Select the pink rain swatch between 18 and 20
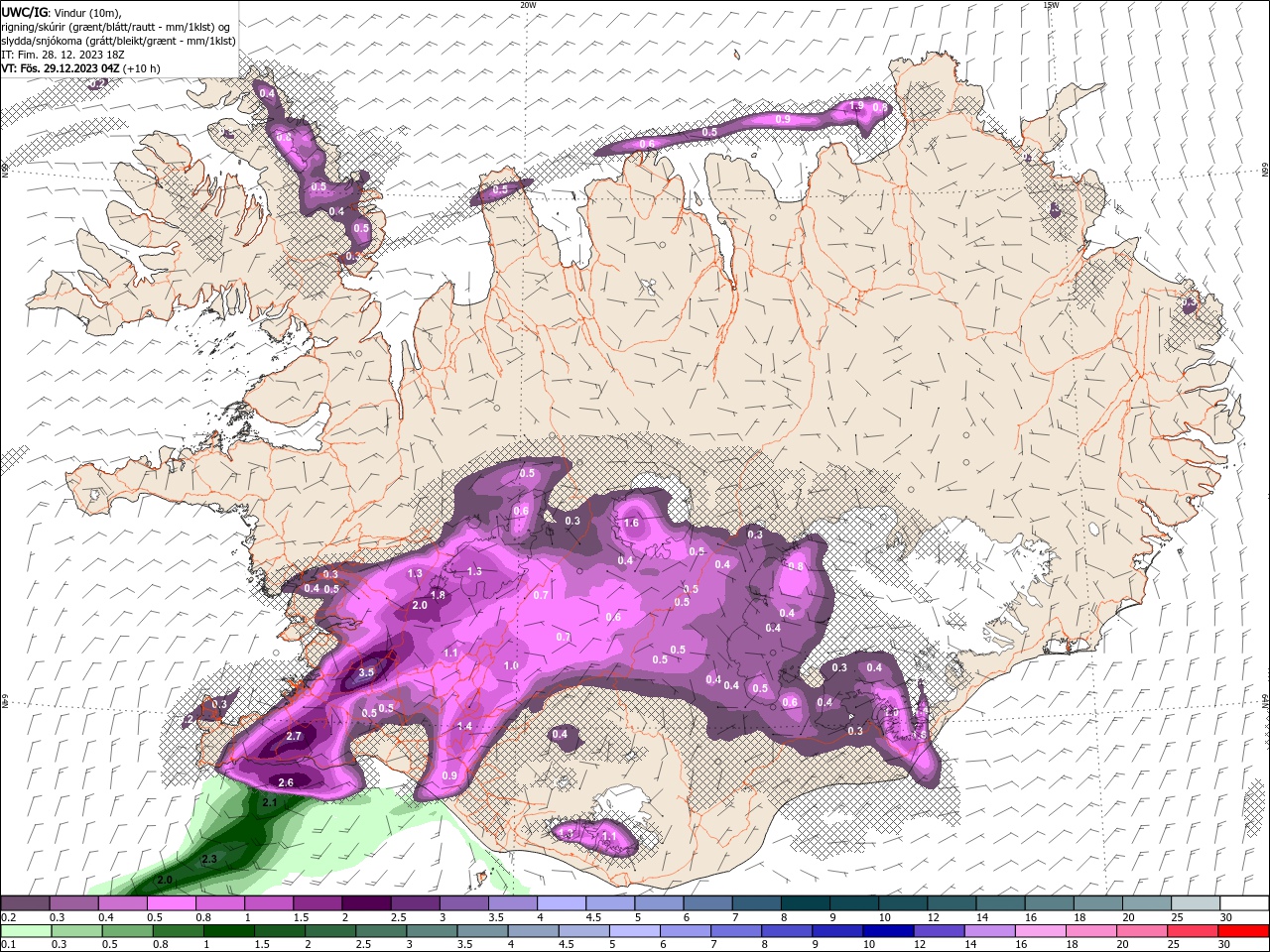Screen dimensions: 1270x952 tap(1090, 931)
